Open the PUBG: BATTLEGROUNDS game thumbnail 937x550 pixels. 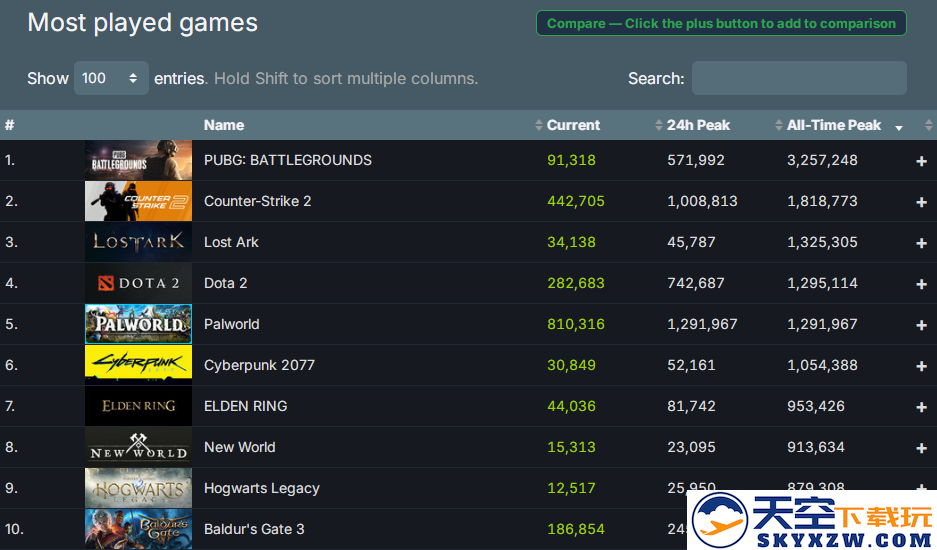(x=139, y=160)
